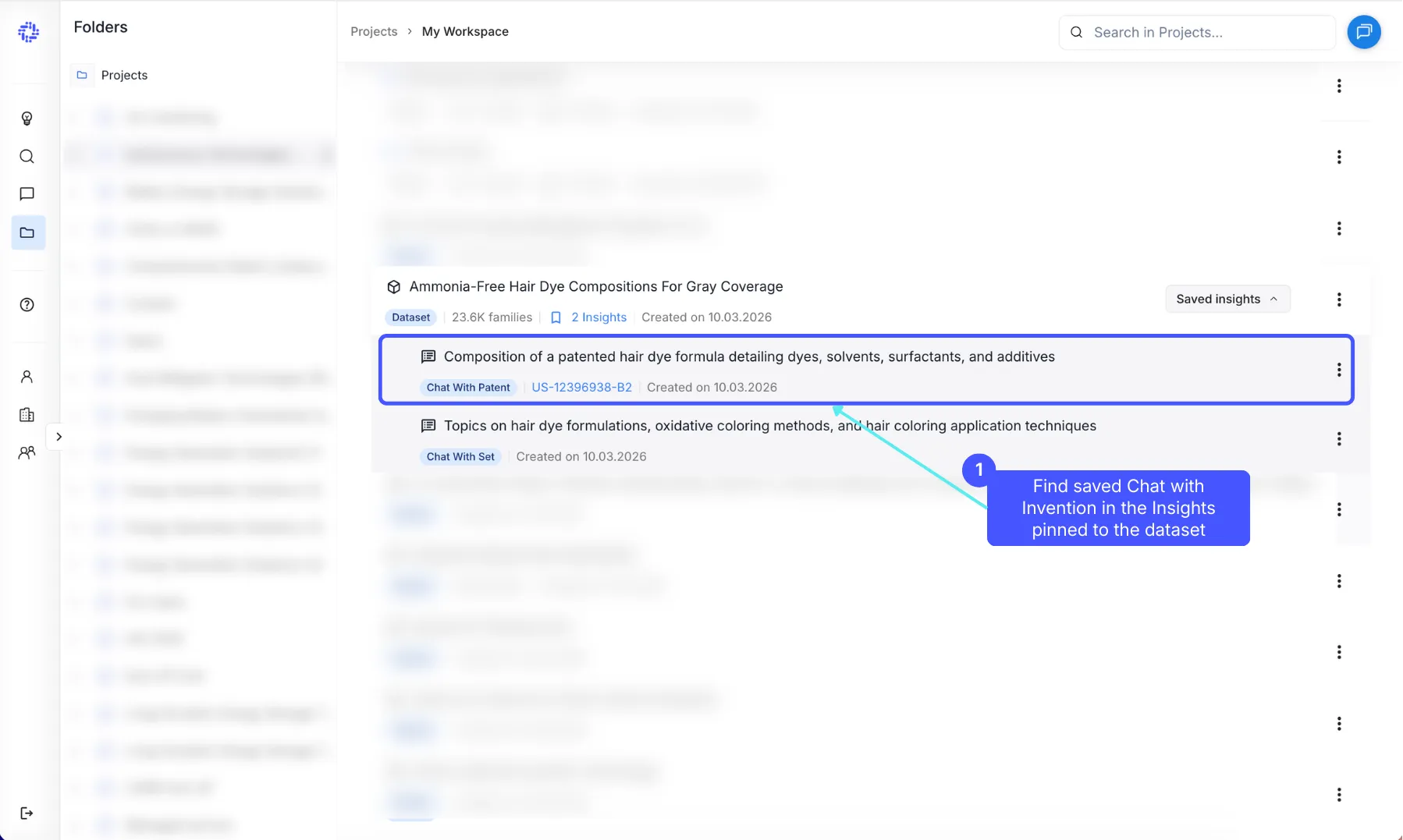
Task: Open the 2 Insights link
Action: pyautogui.click(x=598, y=317)
